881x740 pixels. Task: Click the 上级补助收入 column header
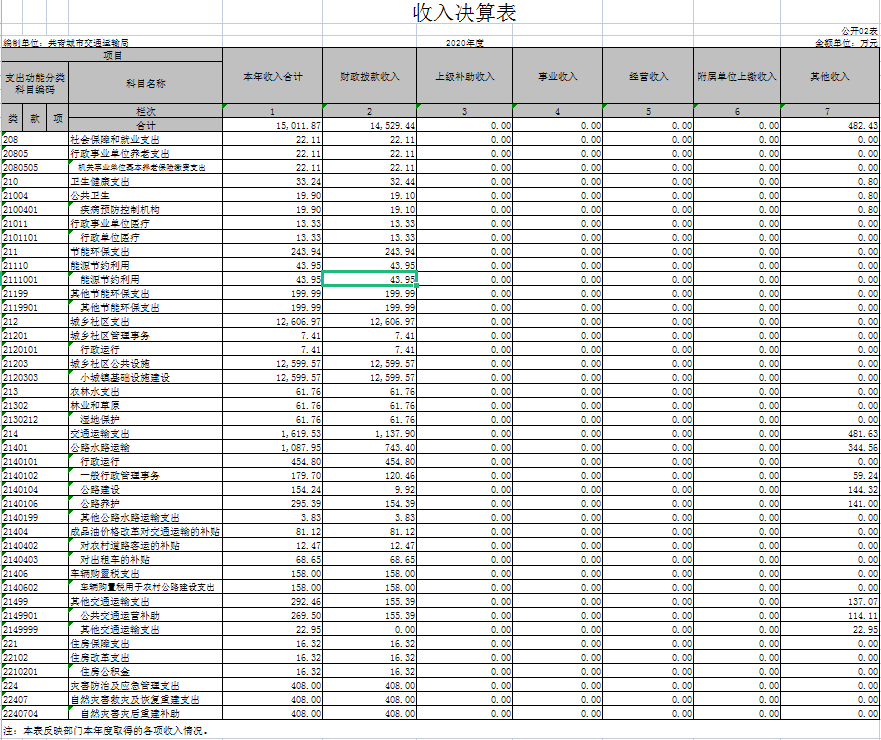[464, 76]
